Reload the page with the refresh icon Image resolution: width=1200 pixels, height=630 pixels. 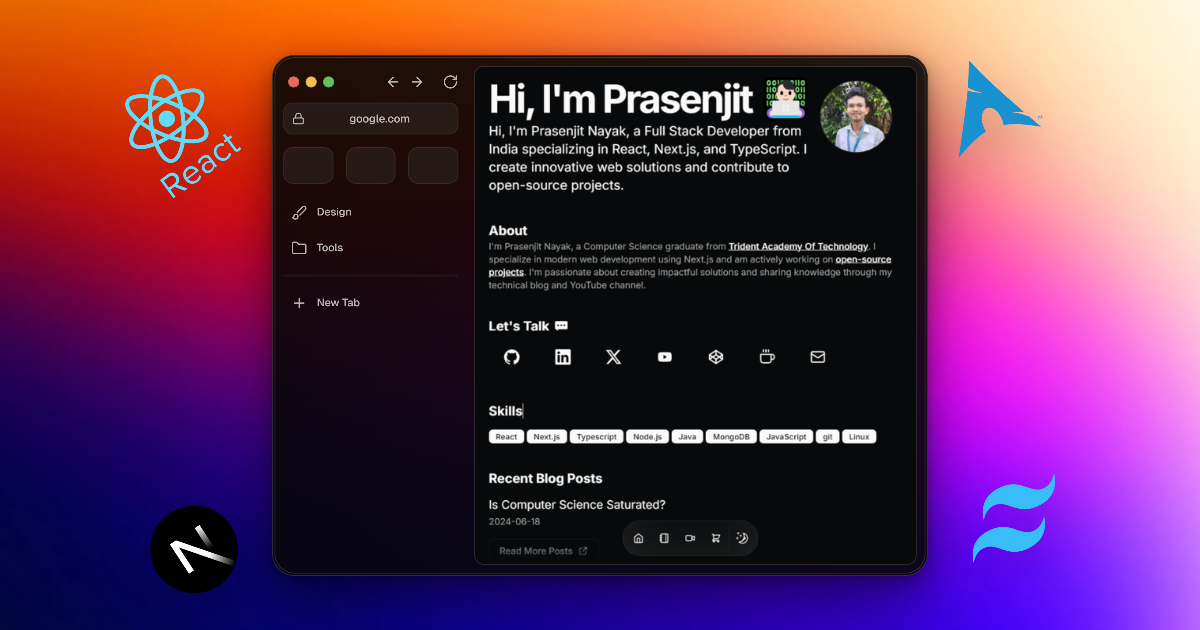tap(450, 82)
